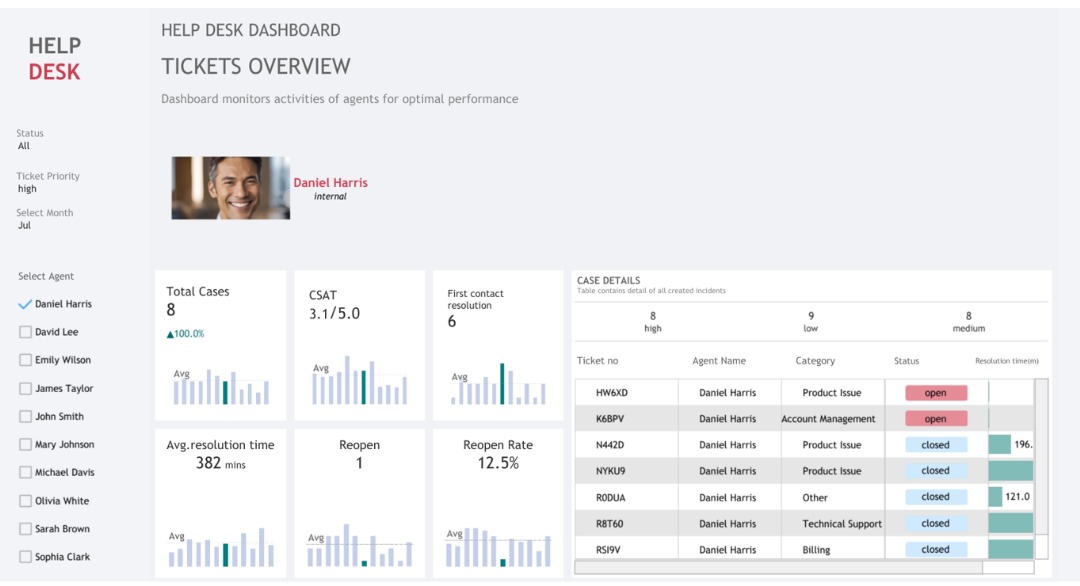Screen dimensions: 1080x586
Task: Select the medium priority count of 8
Action: click(x=968, y=322)
